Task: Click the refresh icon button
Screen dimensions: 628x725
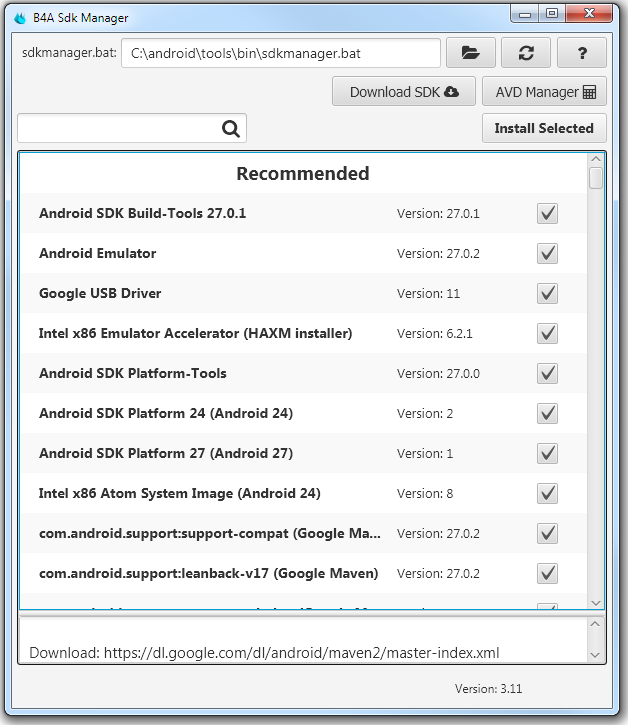Action: (526, 53)
